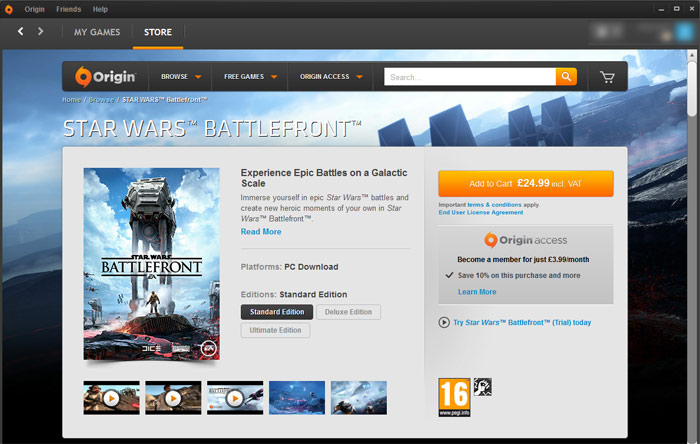Click into the Search field
Viewport: 700px width, 444px height.
click(x=470, y=77)
